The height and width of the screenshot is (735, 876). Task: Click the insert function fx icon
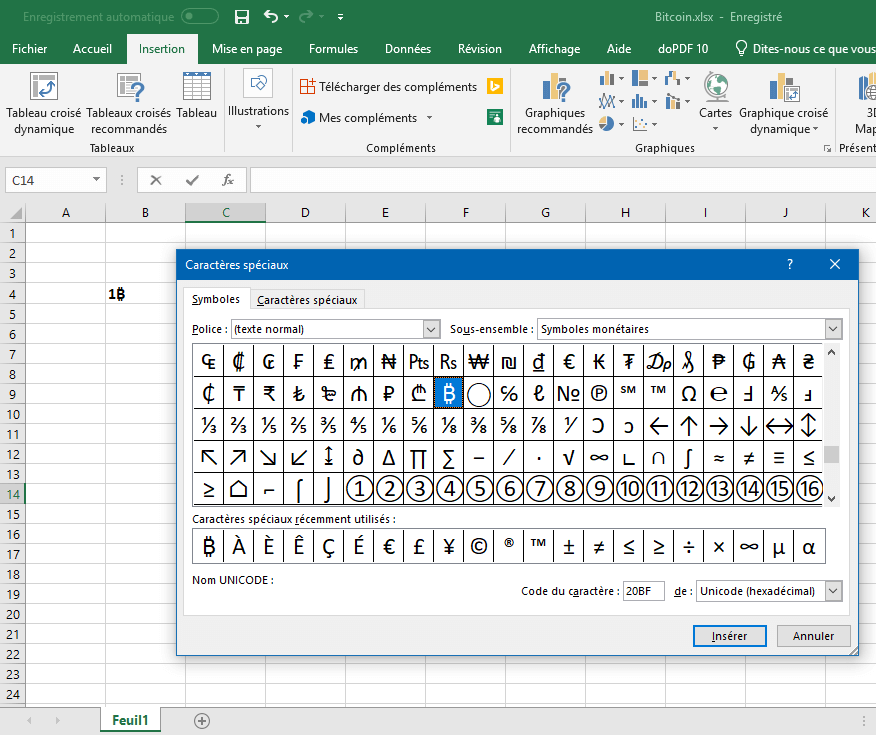click(228, 180)
